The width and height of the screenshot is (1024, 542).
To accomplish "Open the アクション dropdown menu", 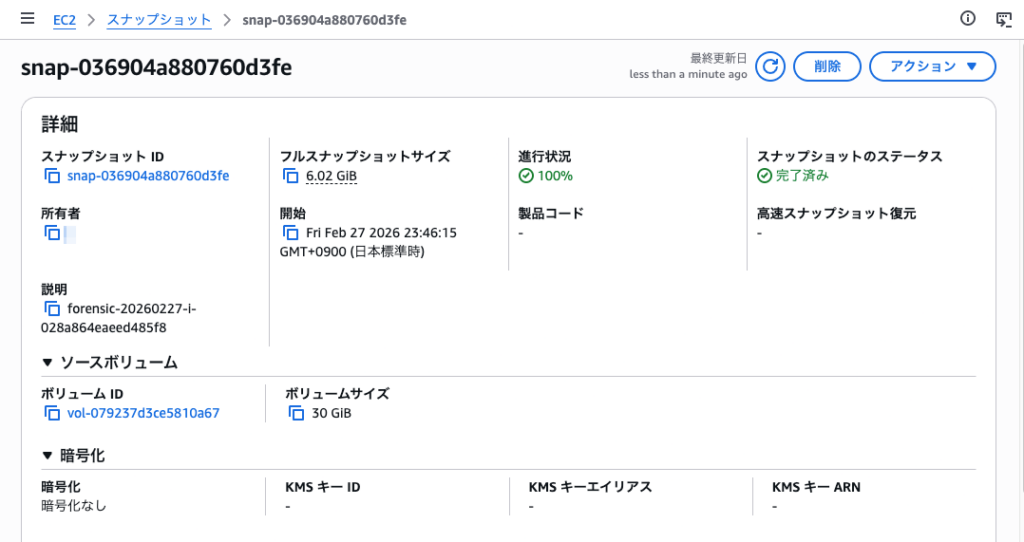I will 932,67.
